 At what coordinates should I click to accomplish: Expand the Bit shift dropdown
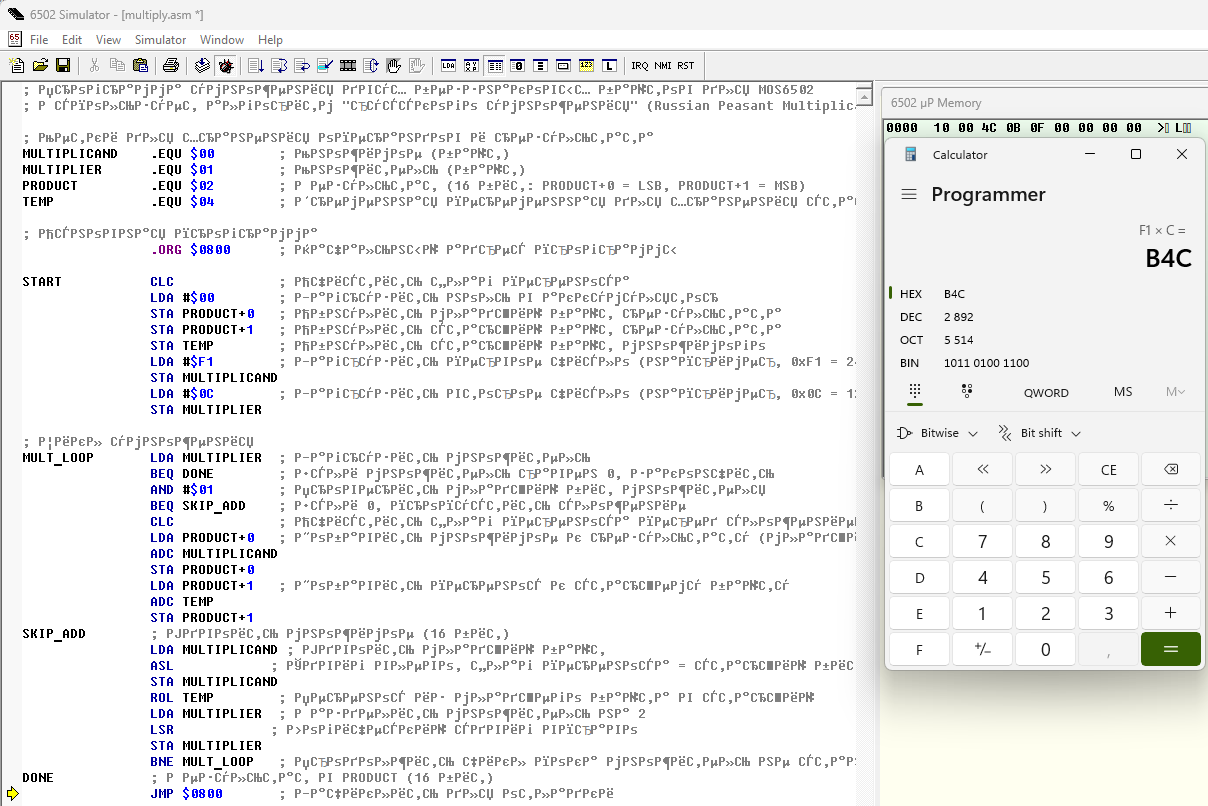coord(1039,433)
